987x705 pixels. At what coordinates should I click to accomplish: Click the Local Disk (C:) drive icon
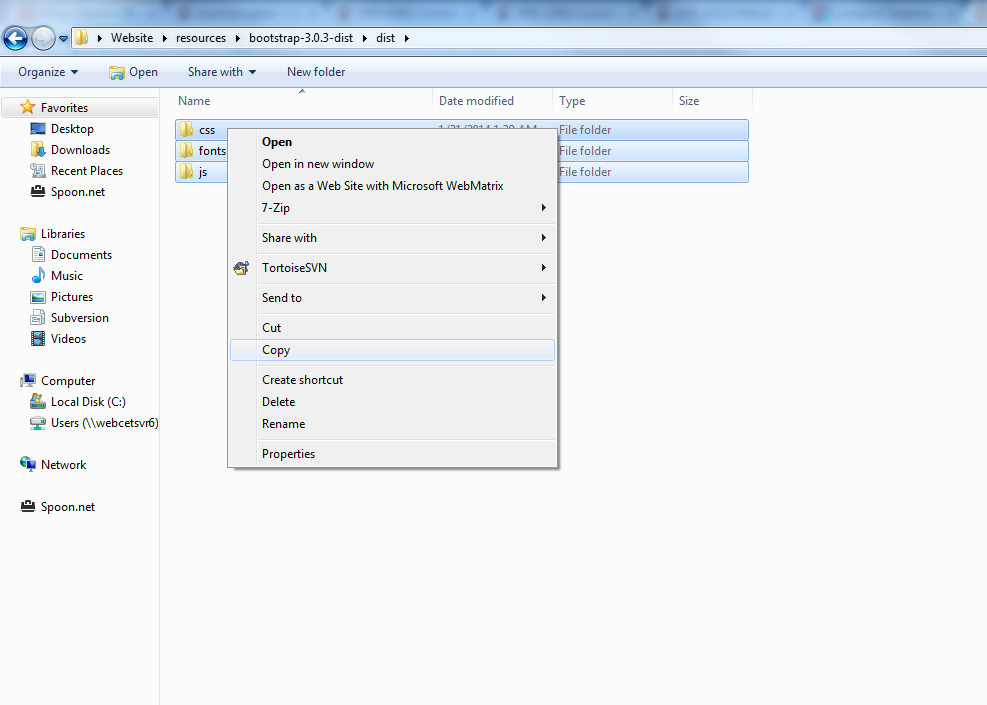[38, 401]
